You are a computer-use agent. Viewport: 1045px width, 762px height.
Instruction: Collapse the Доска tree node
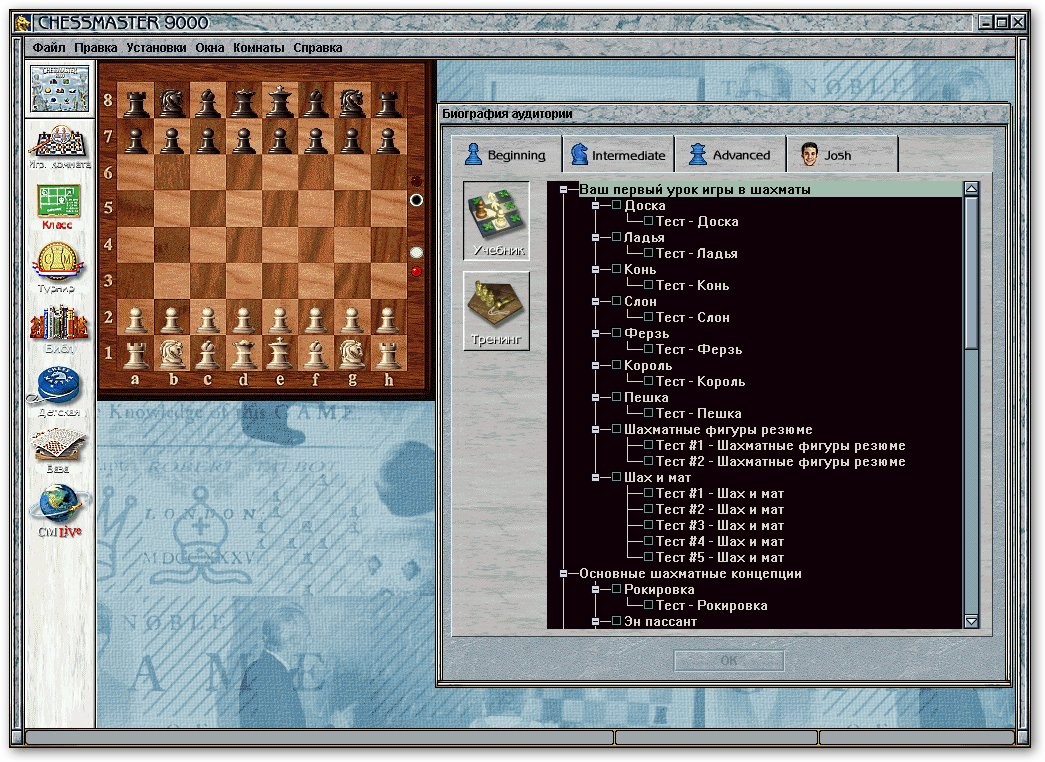tap(595, 205)
